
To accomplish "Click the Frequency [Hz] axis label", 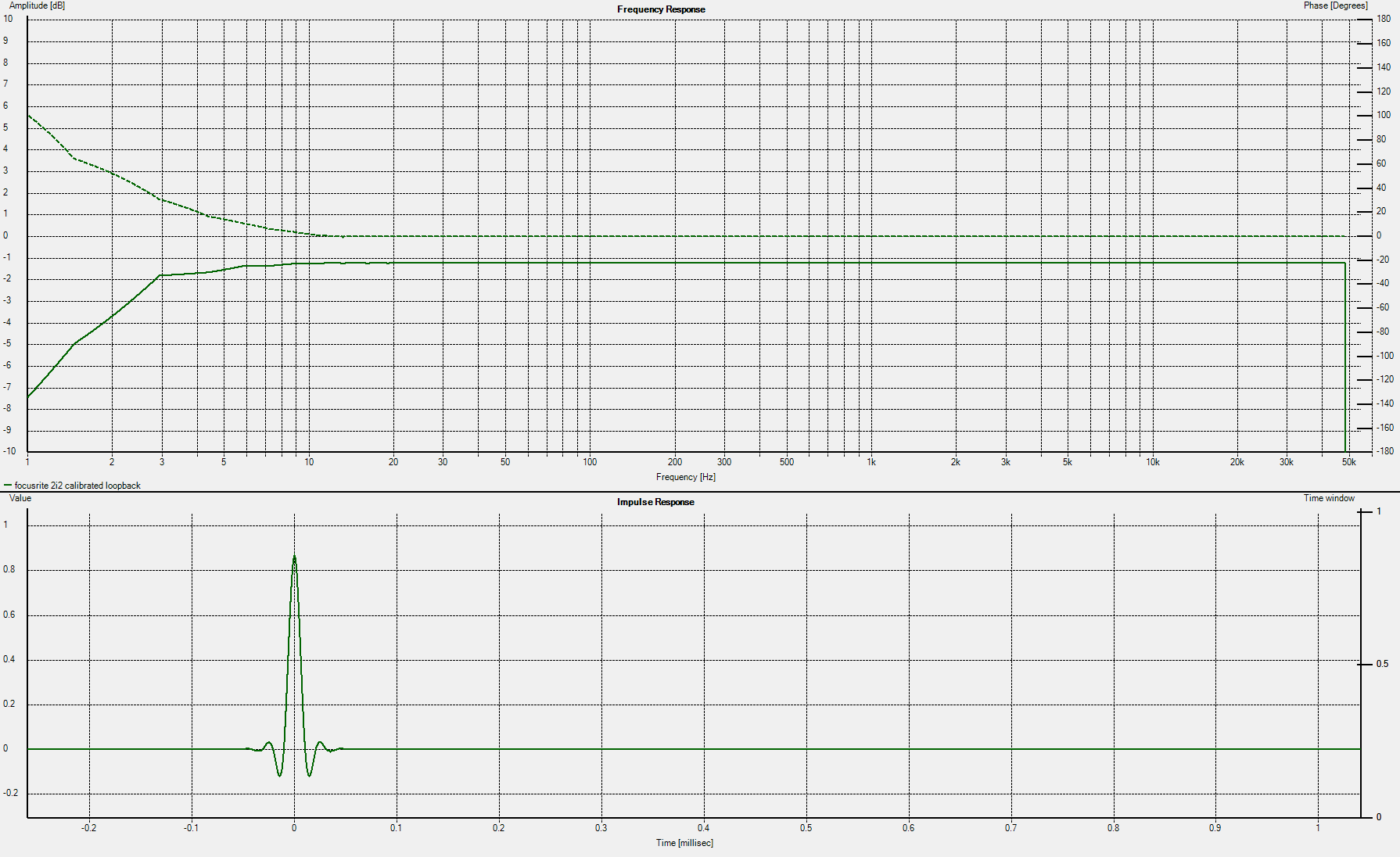I will tap(686, 477).
